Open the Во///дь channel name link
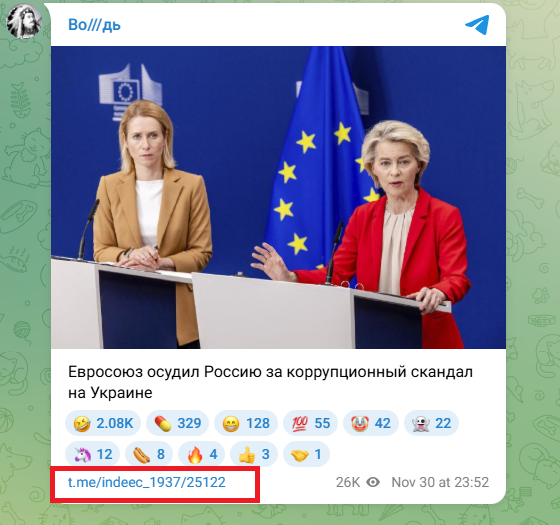Image resolution: width=560 pixels, height=525 pixels. pyautogui.click(x=94, y=25)
